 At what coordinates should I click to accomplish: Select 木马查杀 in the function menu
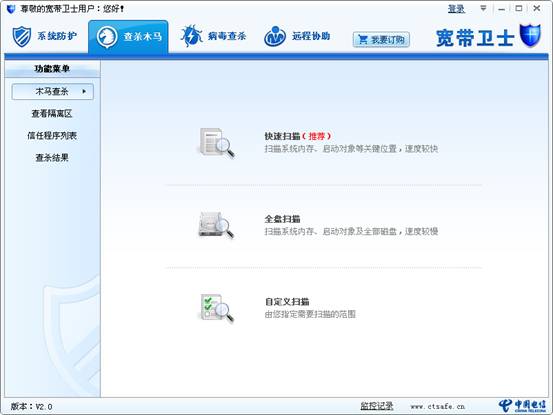[x=53, y=92]
